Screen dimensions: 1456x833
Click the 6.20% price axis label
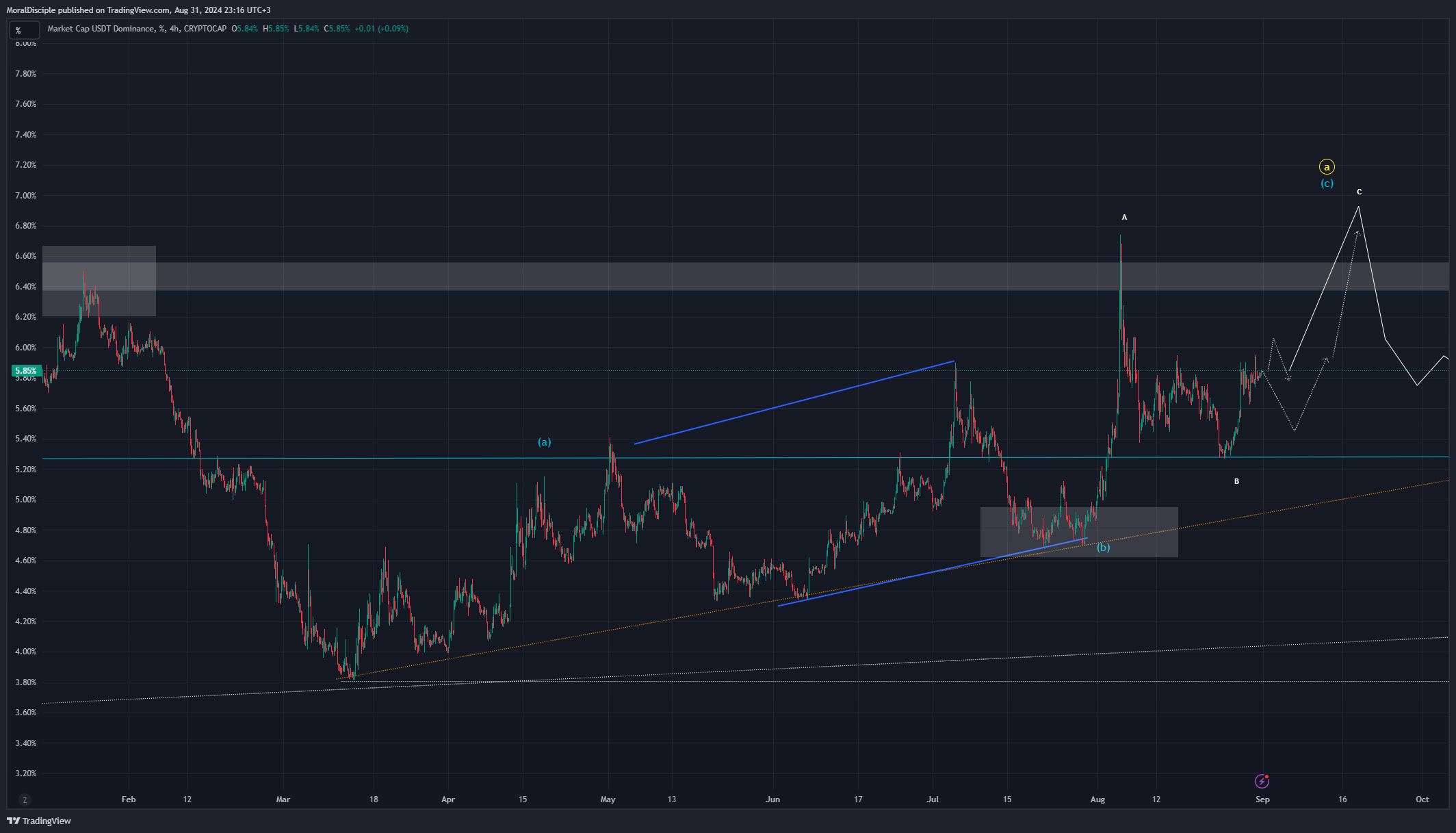26,317
